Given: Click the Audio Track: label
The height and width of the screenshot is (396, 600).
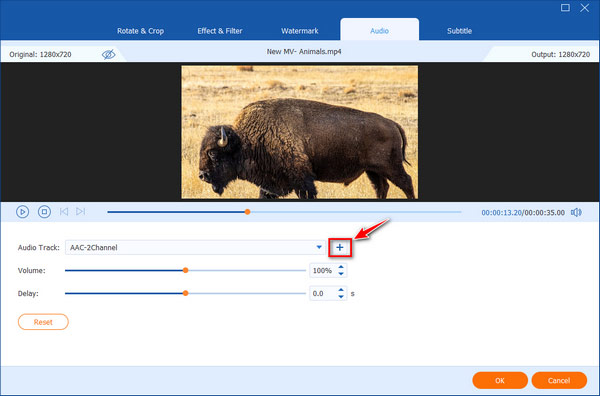Looking at the screenshot, I should click(39, 248).
